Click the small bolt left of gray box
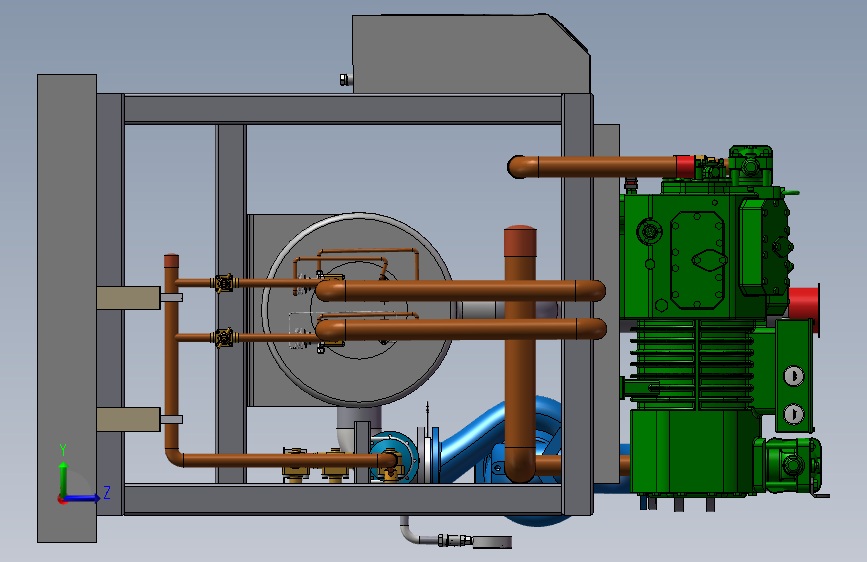Viewport: 867px width, 562px height. point(346,80)
